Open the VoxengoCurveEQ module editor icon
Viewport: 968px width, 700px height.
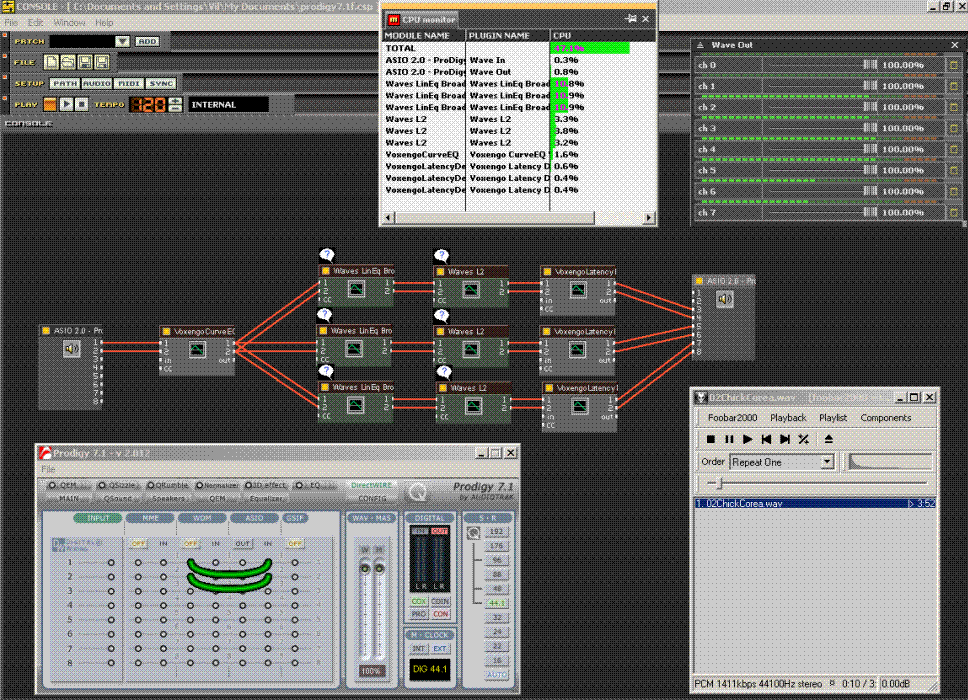[197, 350]
